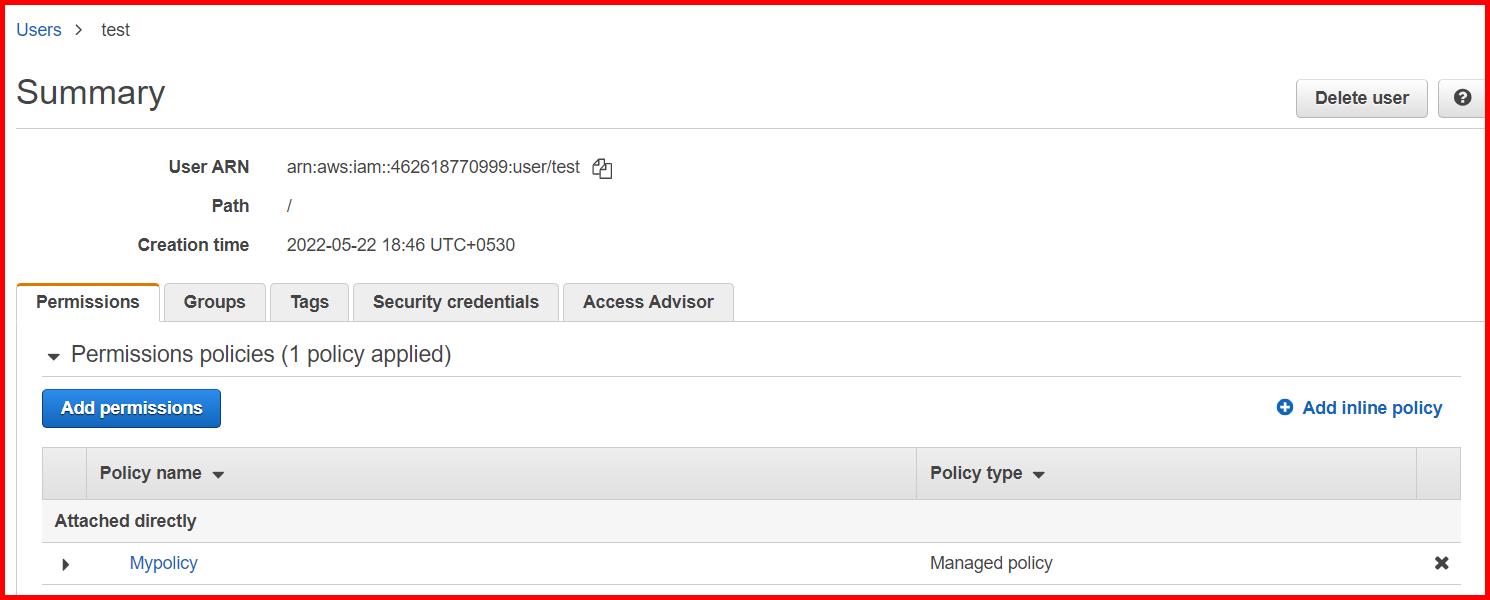Open the Add inline policy link
The height and width of the screenshot is (600, 1490).
[x=1370, y=407]
